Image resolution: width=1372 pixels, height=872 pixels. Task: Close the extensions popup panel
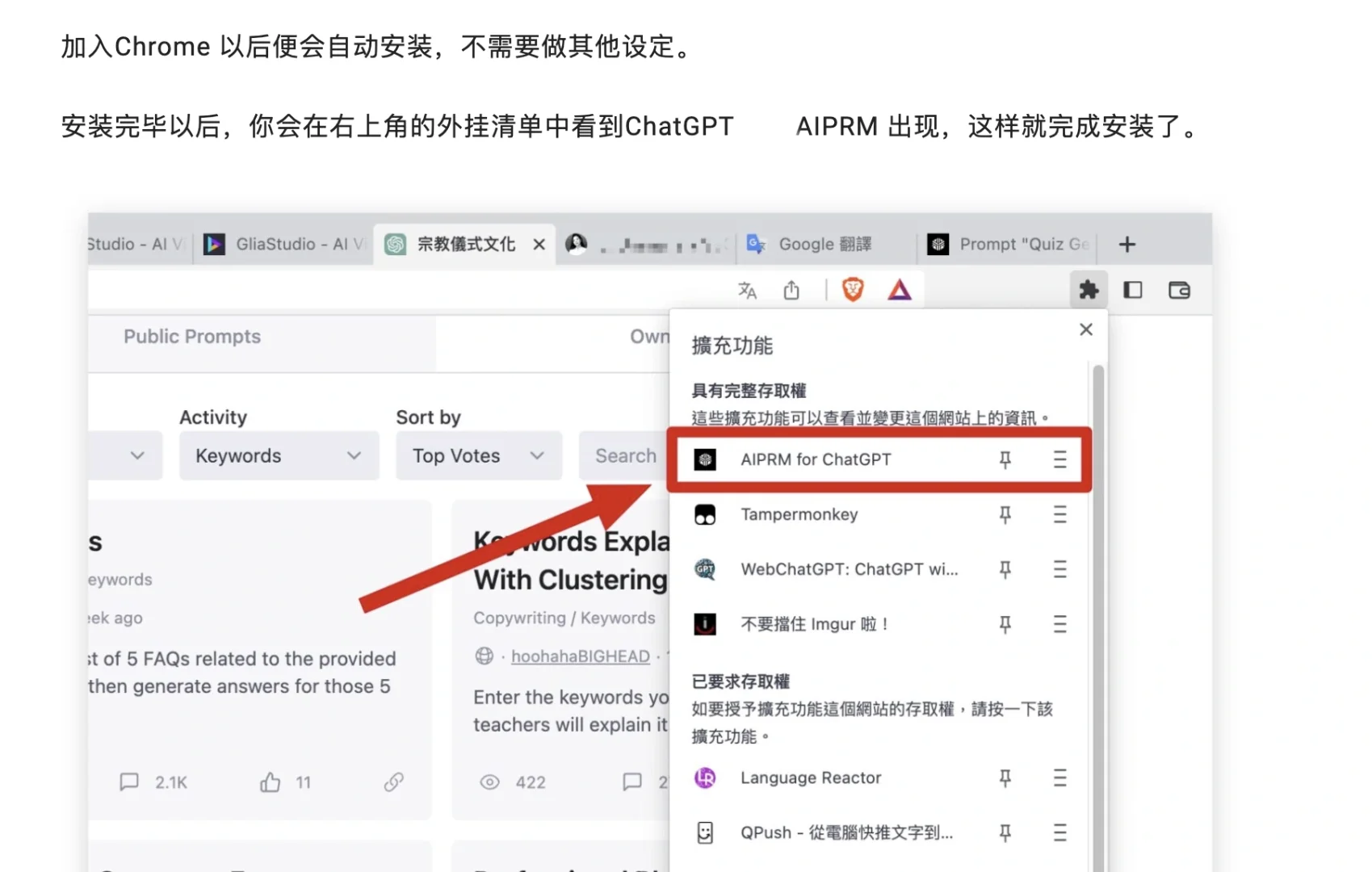coord(1086,329)
